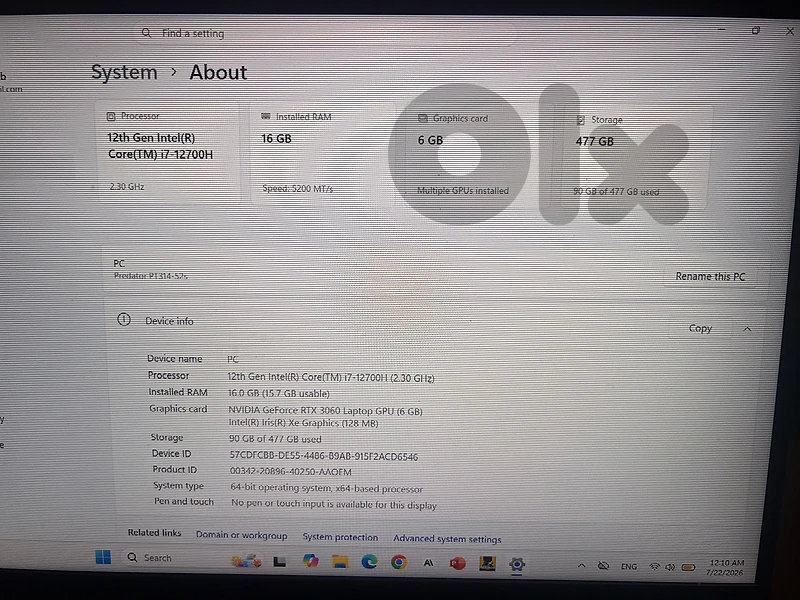800x600 pixels.
Task: Launch Copilot from the taskbar
Action: (x=310, y=561)
